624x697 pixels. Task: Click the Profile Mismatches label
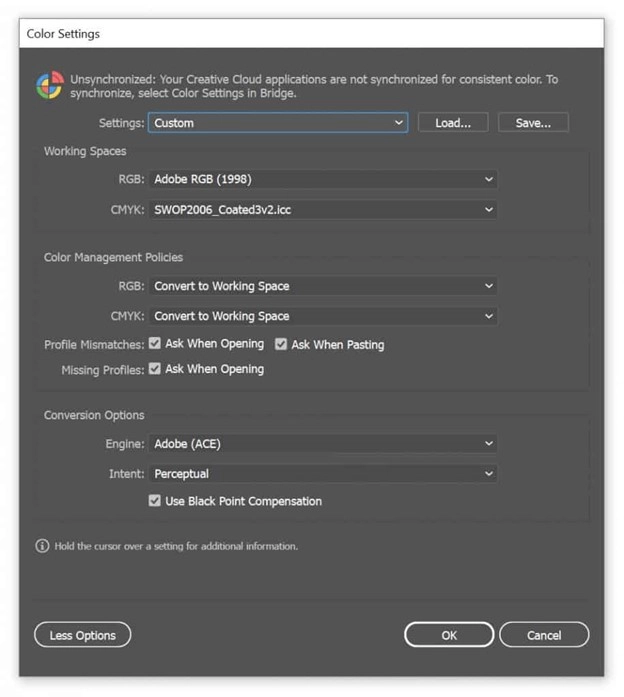[94, 344]
